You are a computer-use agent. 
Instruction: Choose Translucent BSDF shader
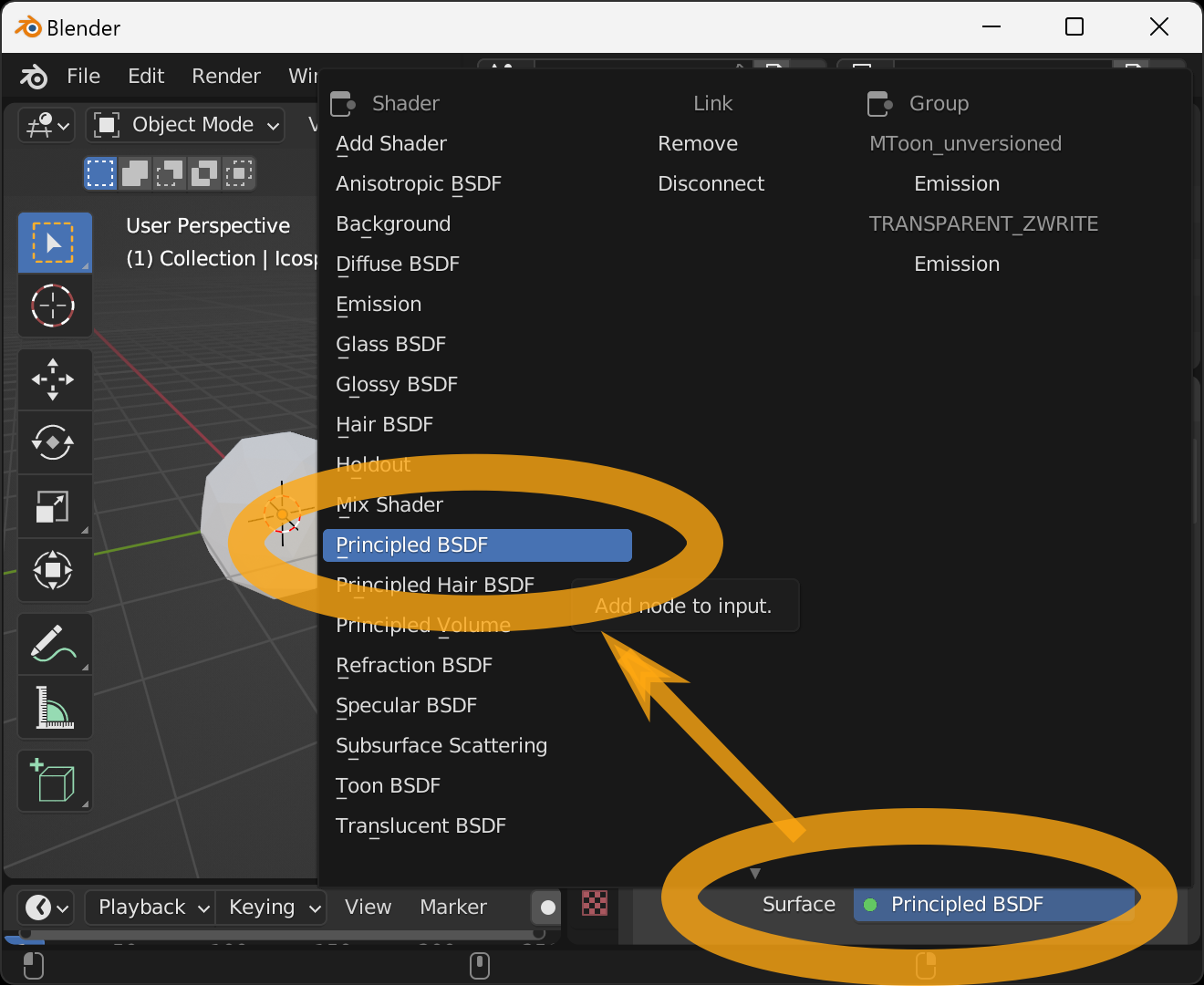click(420, 826)
